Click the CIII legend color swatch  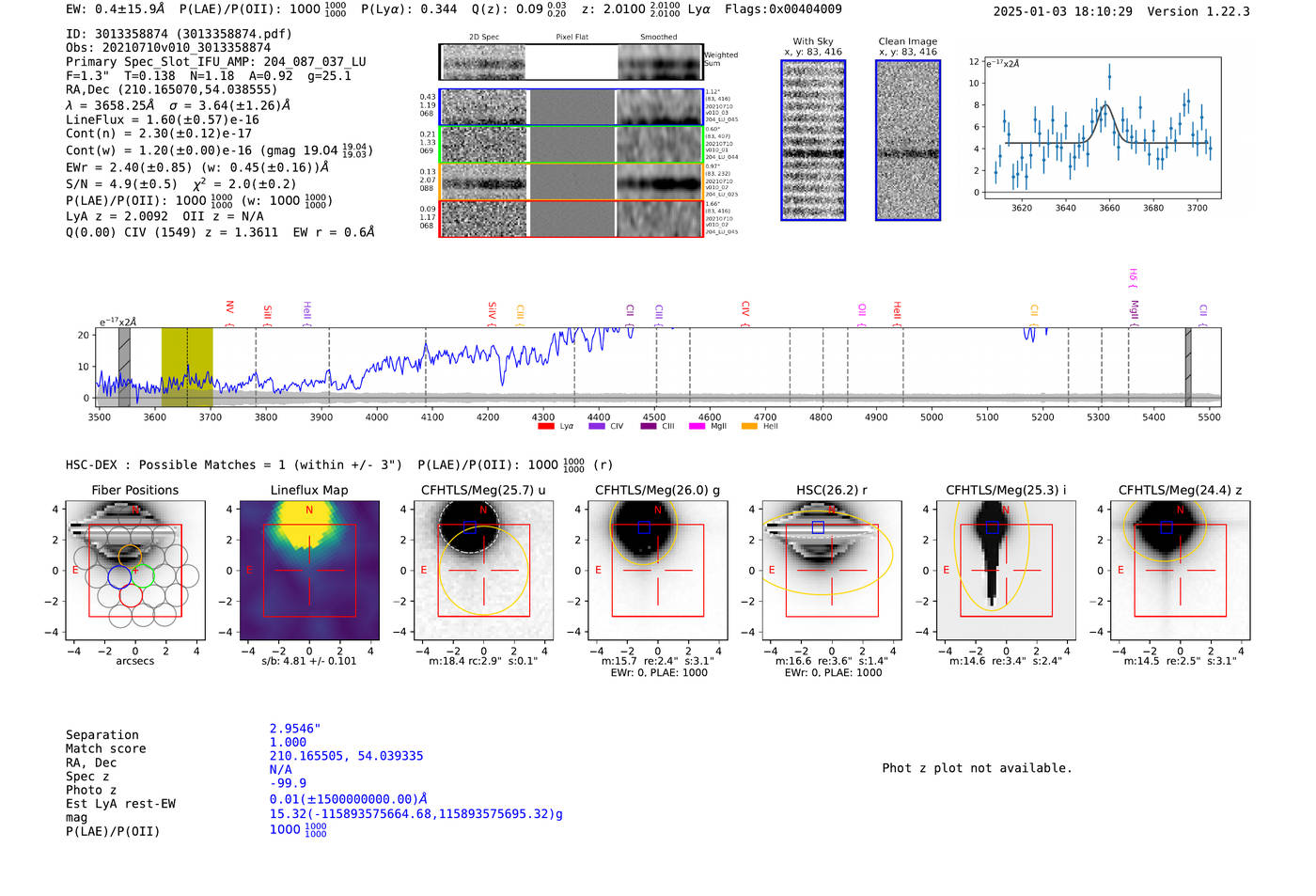[x=649, y=427]
